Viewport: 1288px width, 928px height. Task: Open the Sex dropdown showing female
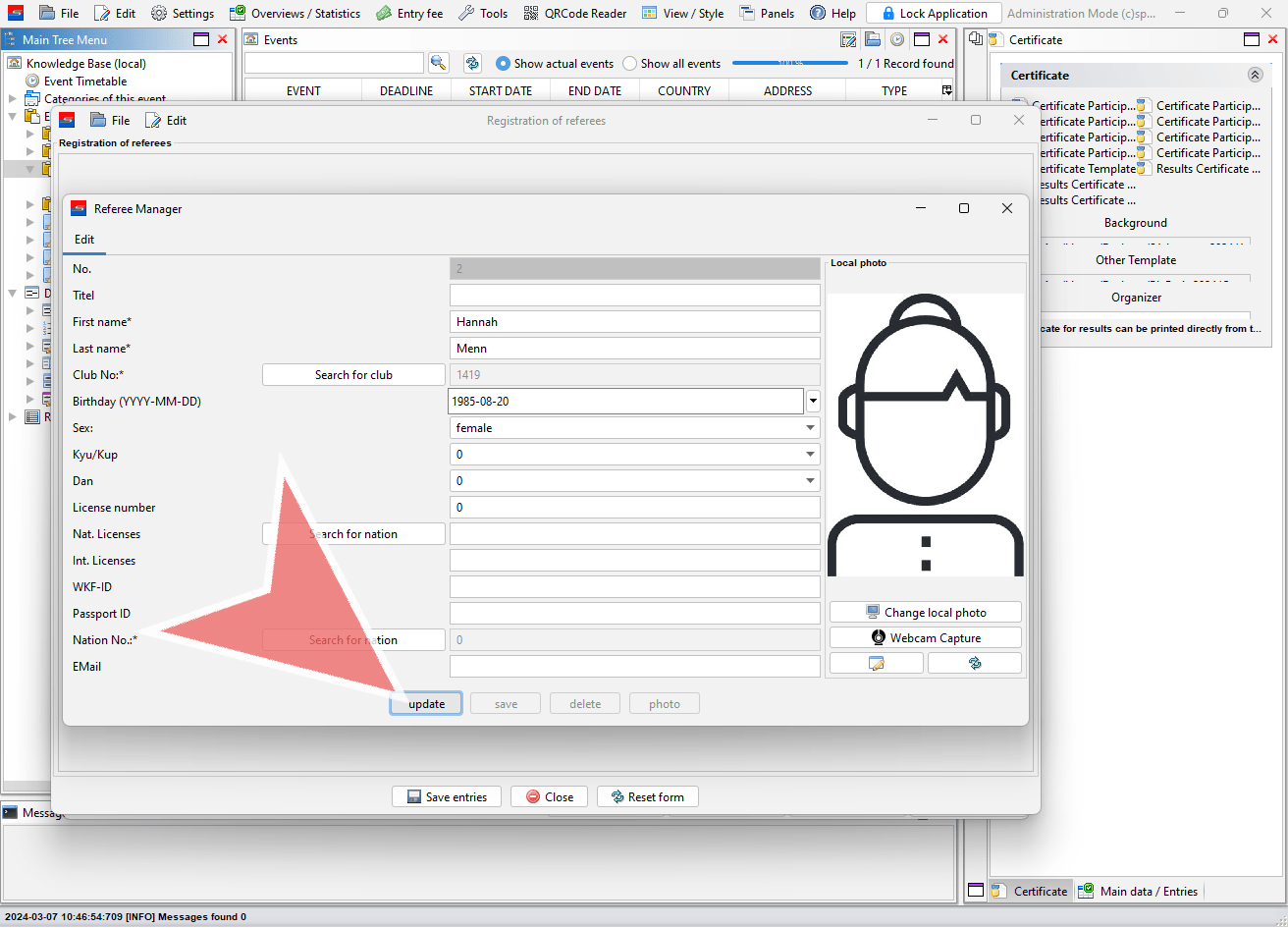click(634, 428)
